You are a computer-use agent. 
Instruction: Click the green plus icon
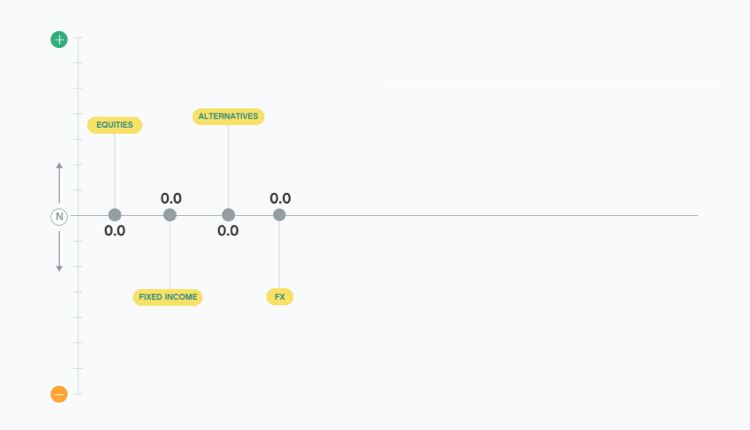(59, 40)
